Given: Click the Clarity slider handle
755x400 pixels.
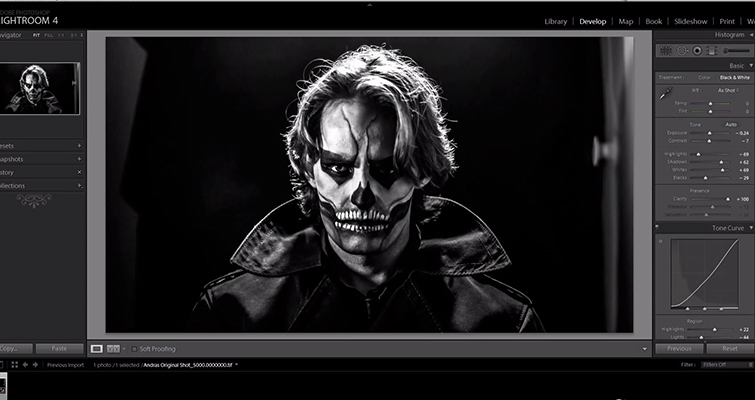Looking at the screenshot, I should (x=728, y=199).
